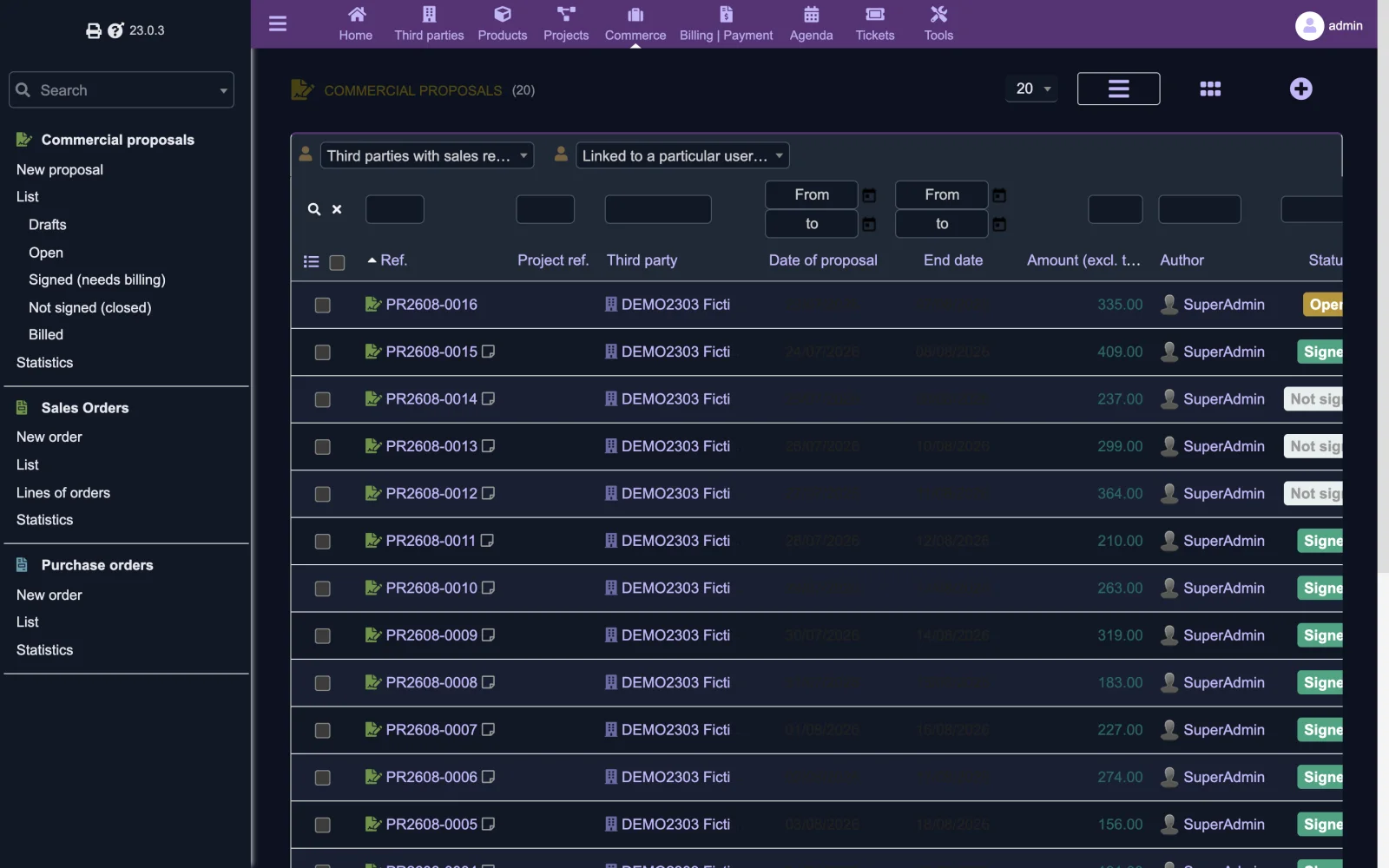Switch to list view mode
The image size is (1389, 868).
click(1118, 89)
